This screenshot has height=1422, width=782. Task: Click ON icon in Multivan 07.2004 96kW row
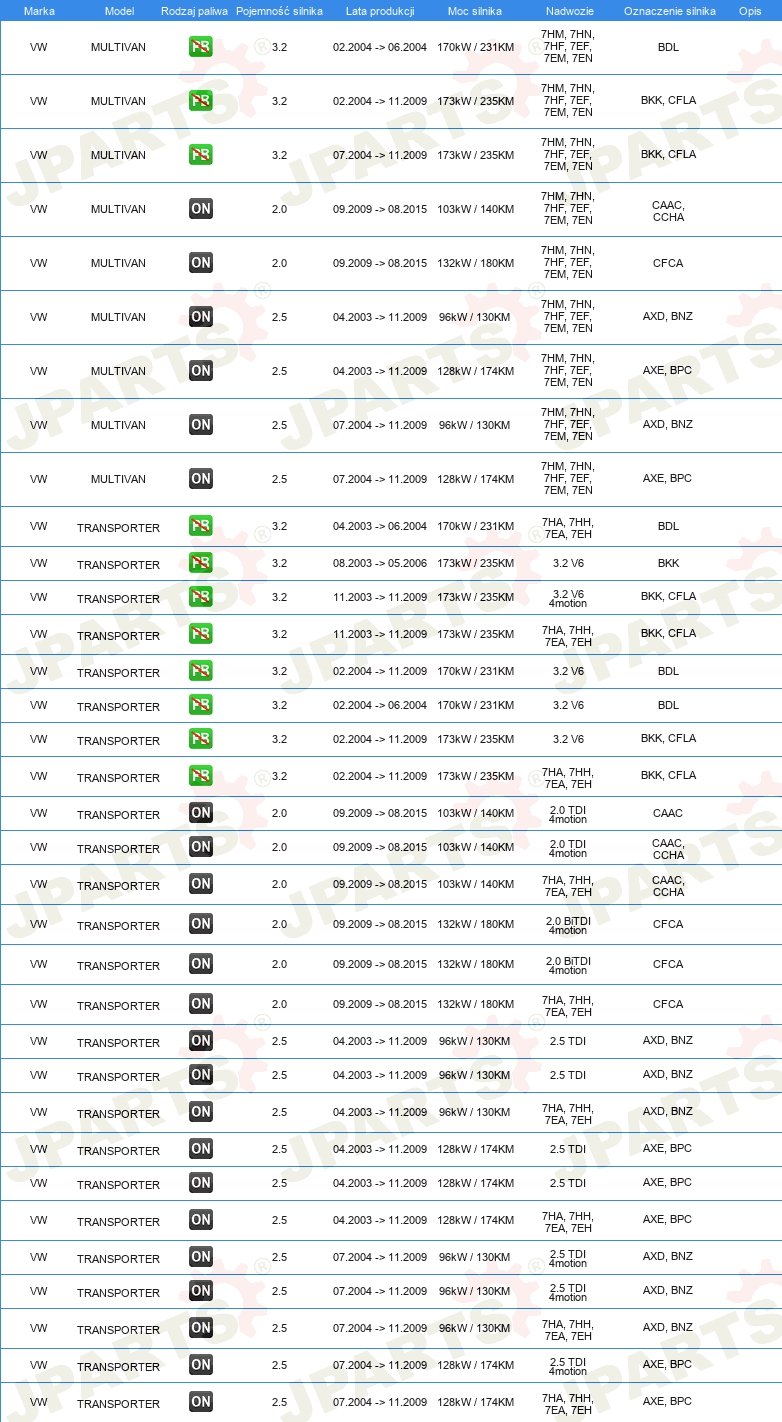pyautogui.click(x=201, y=424)
